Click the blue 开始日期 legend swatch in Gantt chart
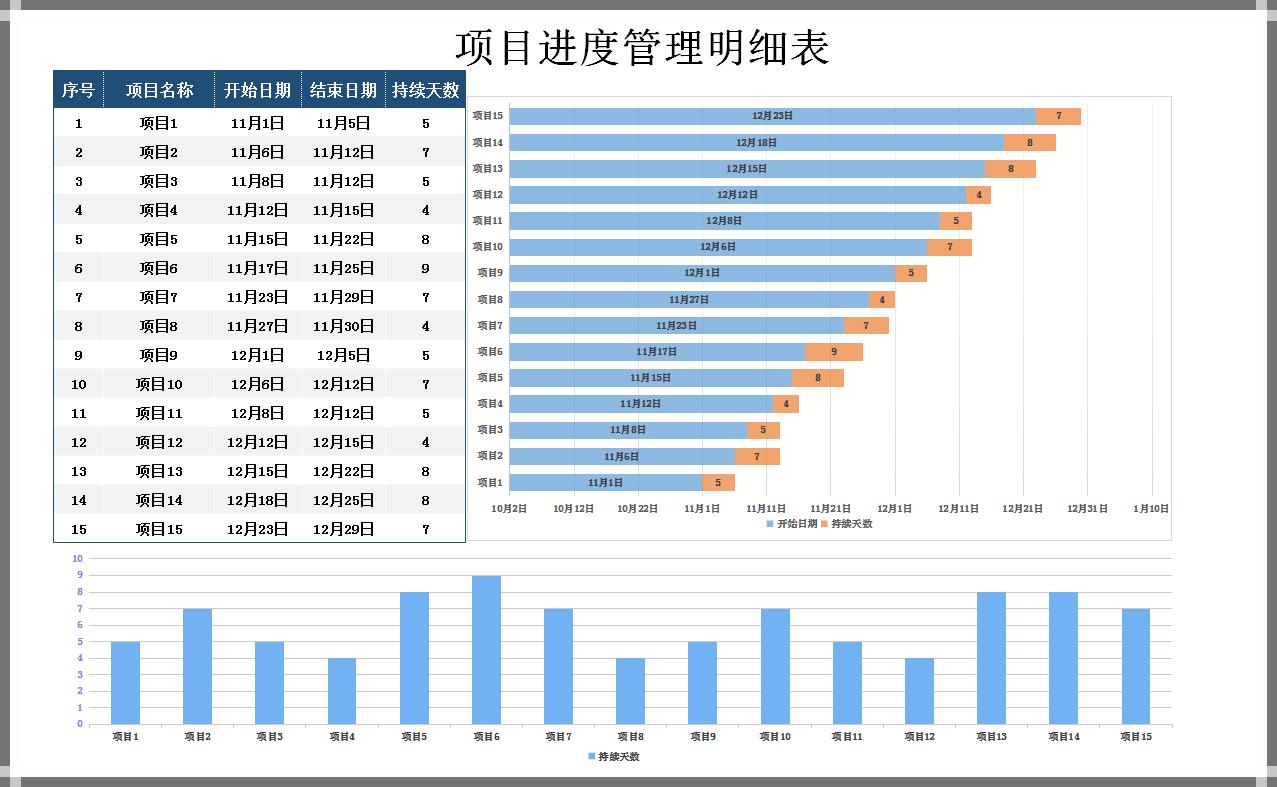Image resolution: width=1277 pixels, height=787 pixels. [770, 524]
